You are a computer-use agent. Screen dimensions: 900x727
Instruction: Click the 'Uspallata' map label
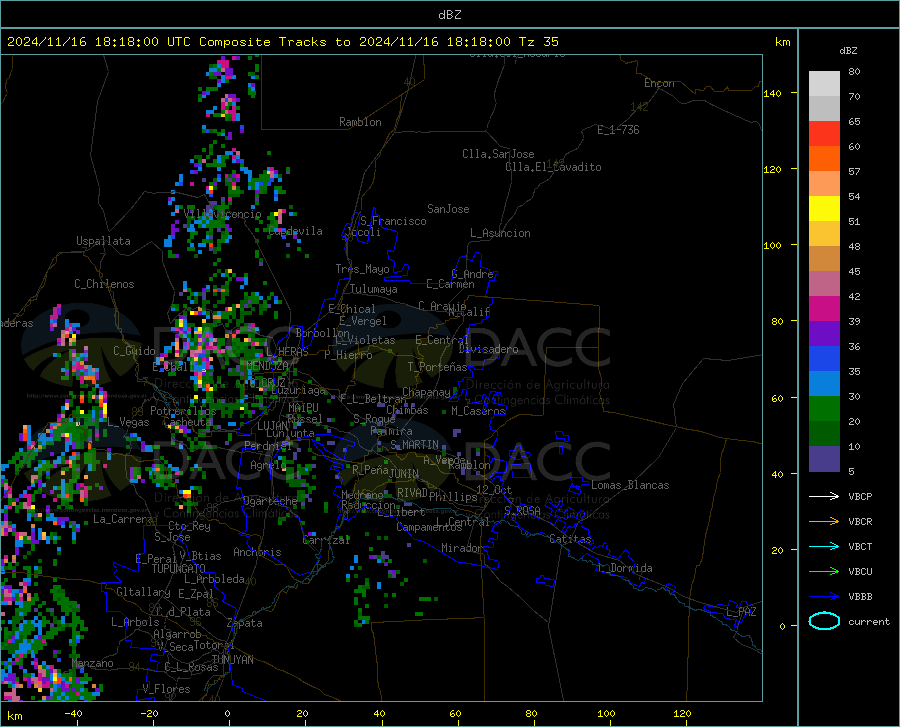coord(103,241)
